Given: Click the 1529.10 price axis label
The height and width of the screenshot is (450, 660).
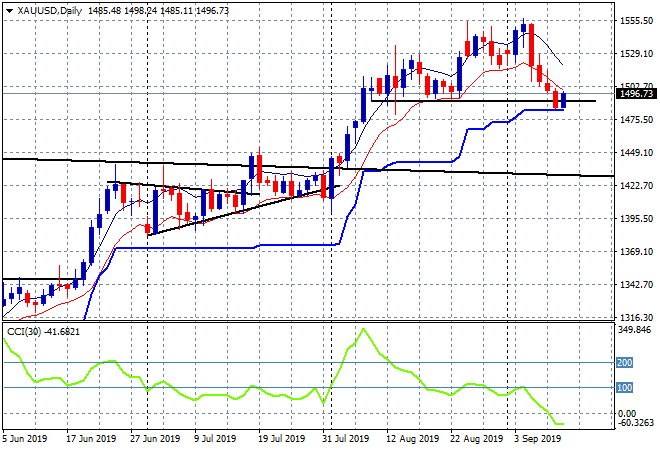Looking at the screenshot, I should (636, 53).
